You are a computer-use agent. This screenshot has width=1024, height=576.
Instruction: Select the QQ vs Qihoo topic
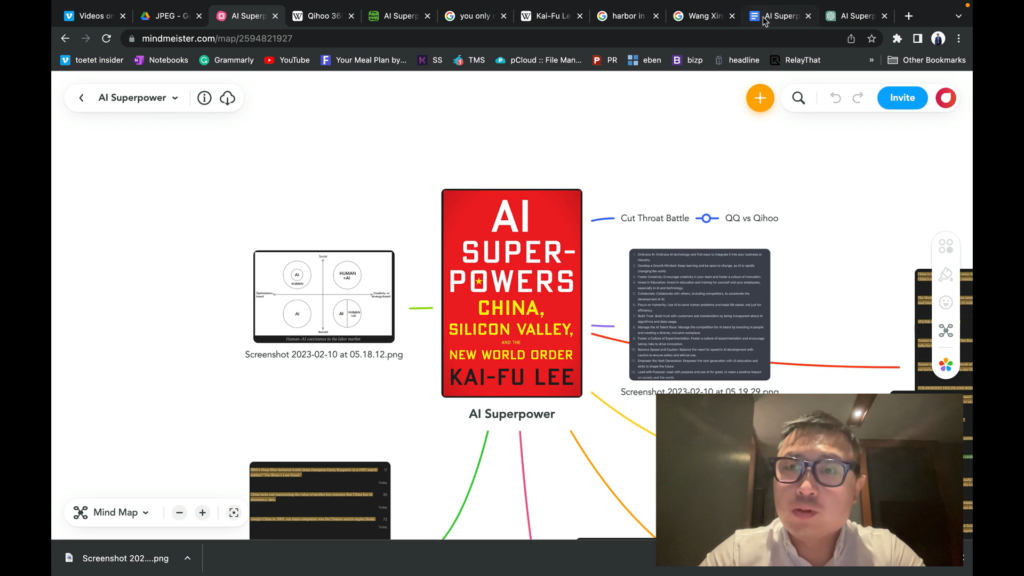[x=751, y=218]
